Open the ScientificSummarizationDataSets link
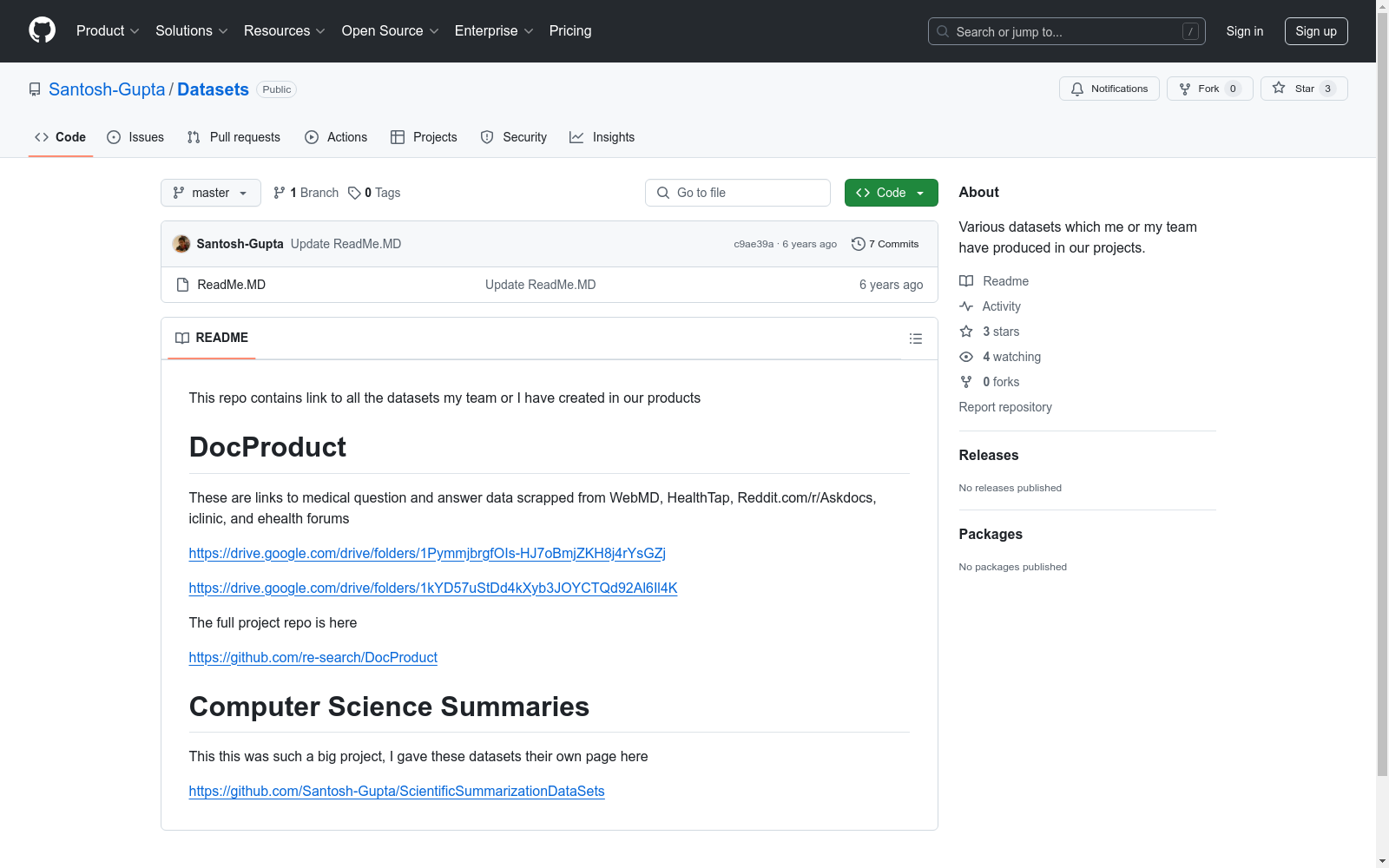The height and width of the screenshot is (868, 1389). click(397, 791)
